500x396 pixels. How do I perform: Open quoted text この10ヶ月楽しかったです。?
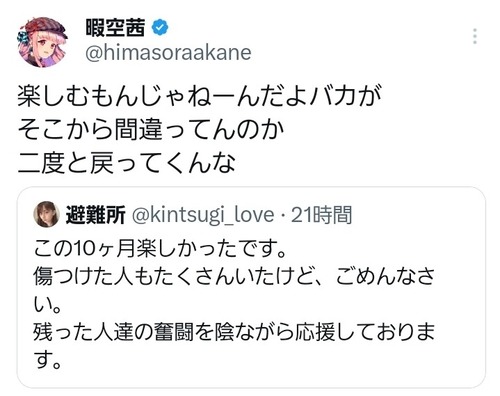pyautogui.click(x=160, y=249)
